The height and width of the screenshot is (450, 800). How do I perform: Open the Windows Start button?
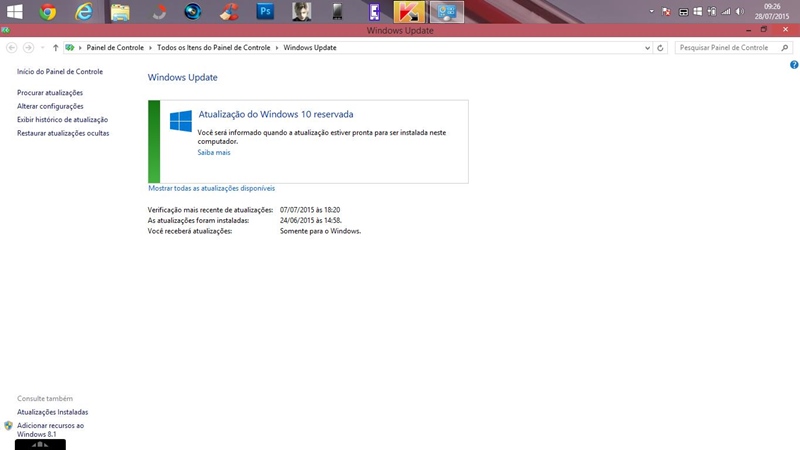tap(15, 12)
